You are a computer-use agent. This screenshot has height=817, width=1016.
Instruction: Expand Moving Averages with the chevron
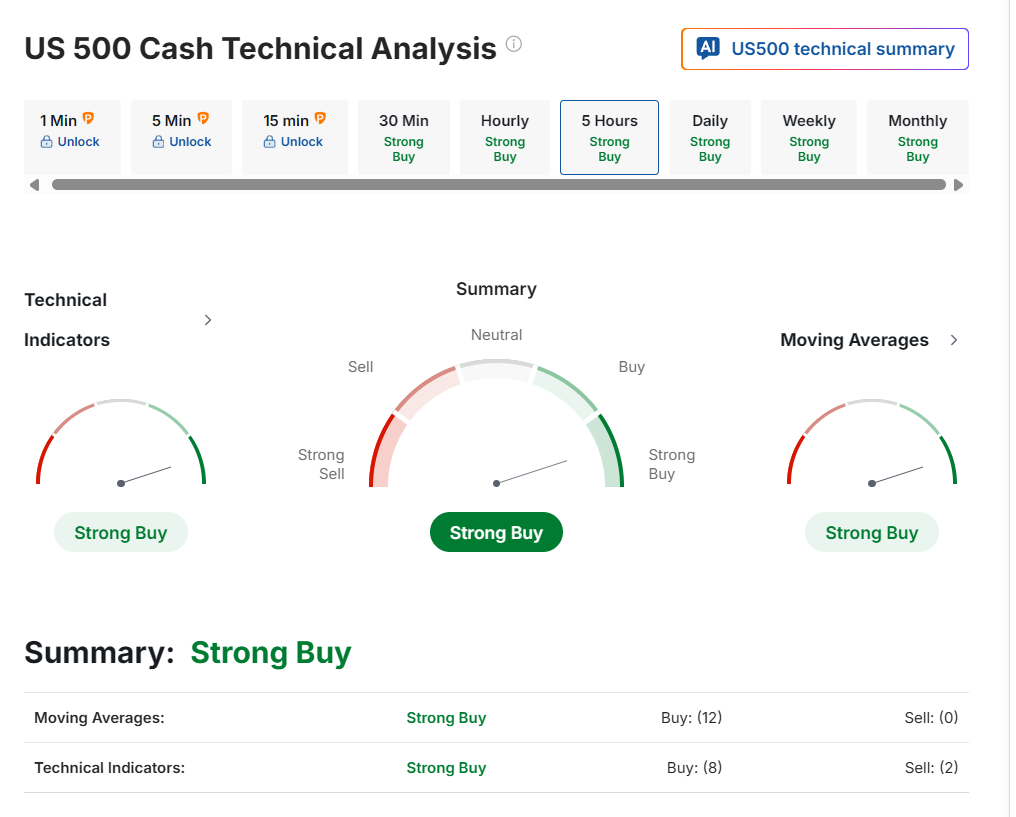click(x=954, y=340)
